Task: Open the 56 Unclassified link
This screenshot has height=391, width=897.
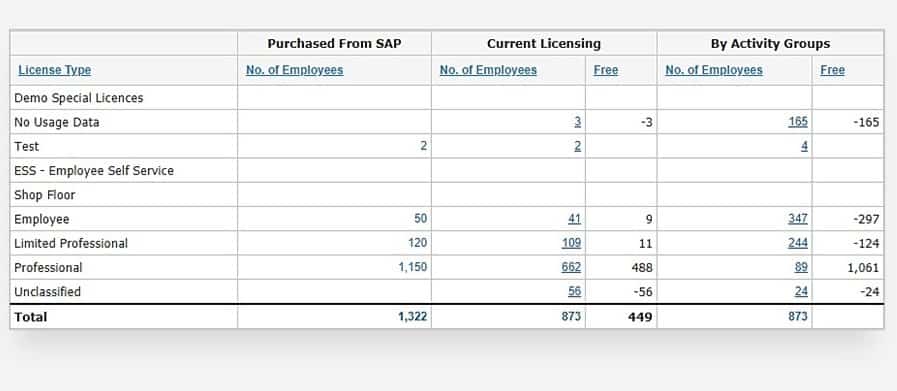Action: (x=574, y=291)
